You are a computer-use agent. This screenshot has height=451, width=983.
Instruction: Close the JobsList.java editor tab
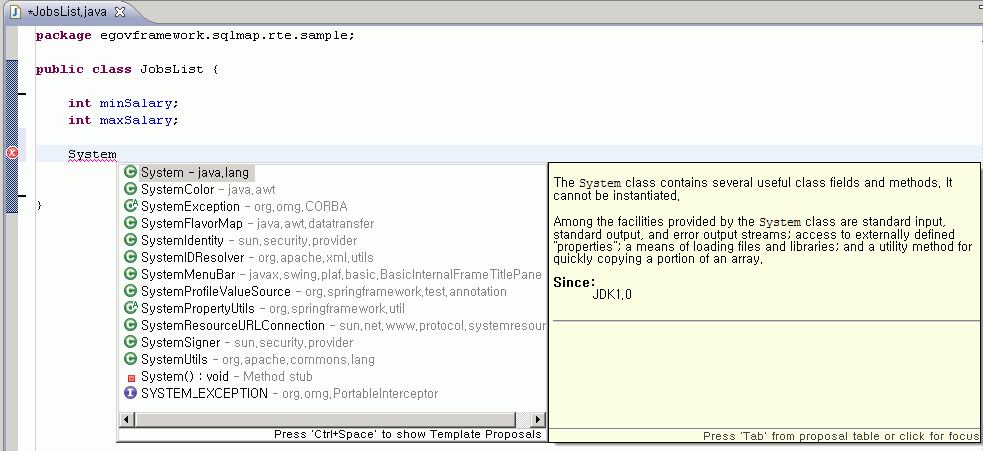point(120,11)
